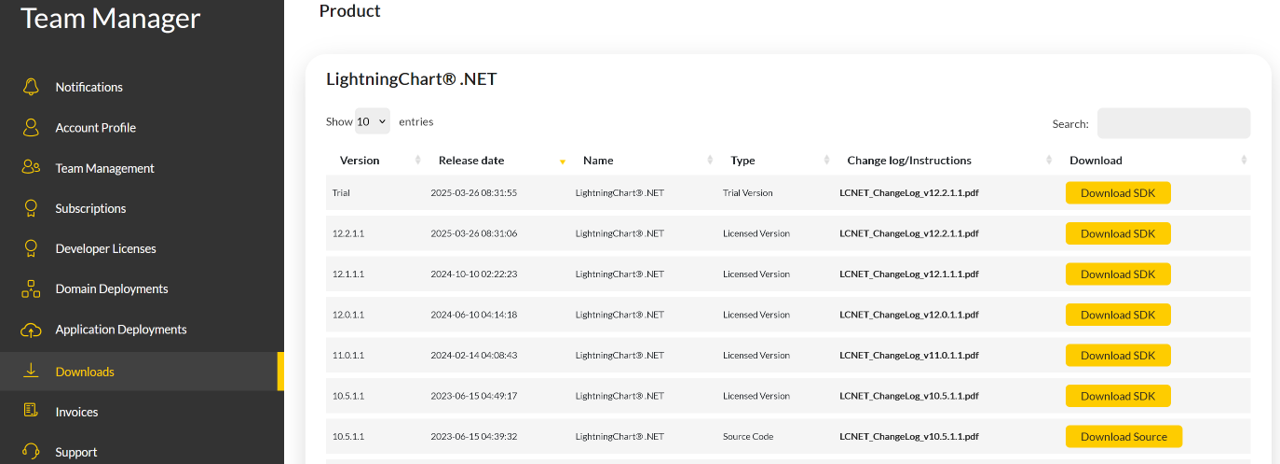Click release date 2024-02-14 04:08:43
Image resolution: width=1280 pixels, height=464 pixels.
pyautogui.click(x=474, y=355)
